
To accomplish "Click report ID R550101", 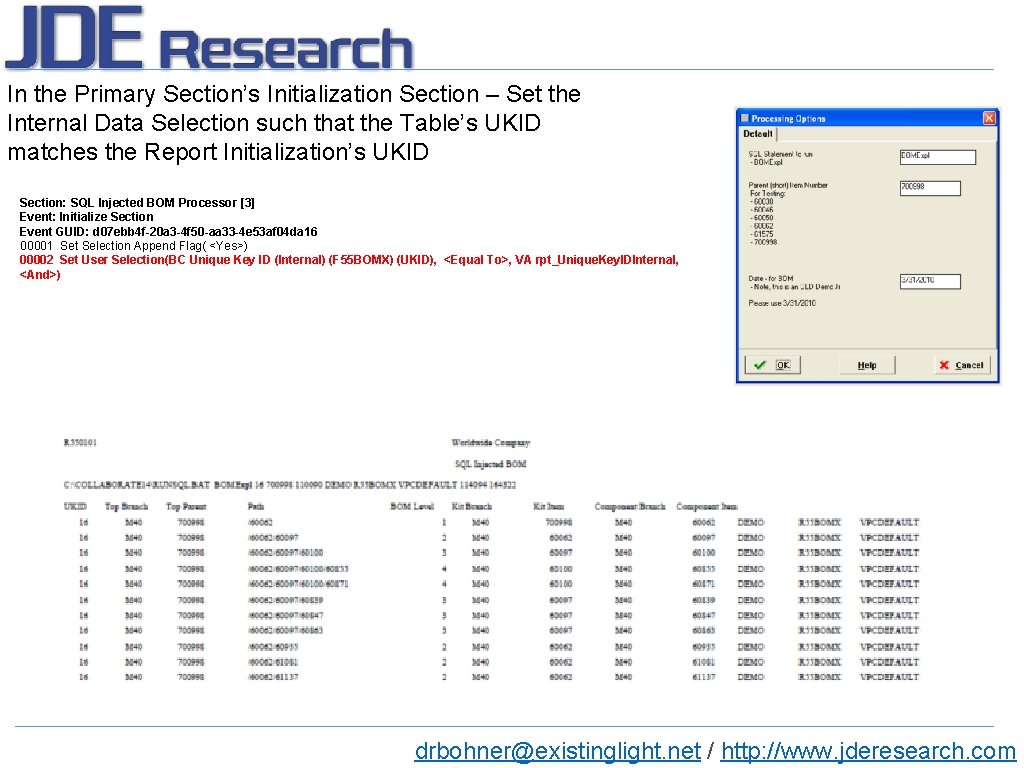I will point(80,443).
